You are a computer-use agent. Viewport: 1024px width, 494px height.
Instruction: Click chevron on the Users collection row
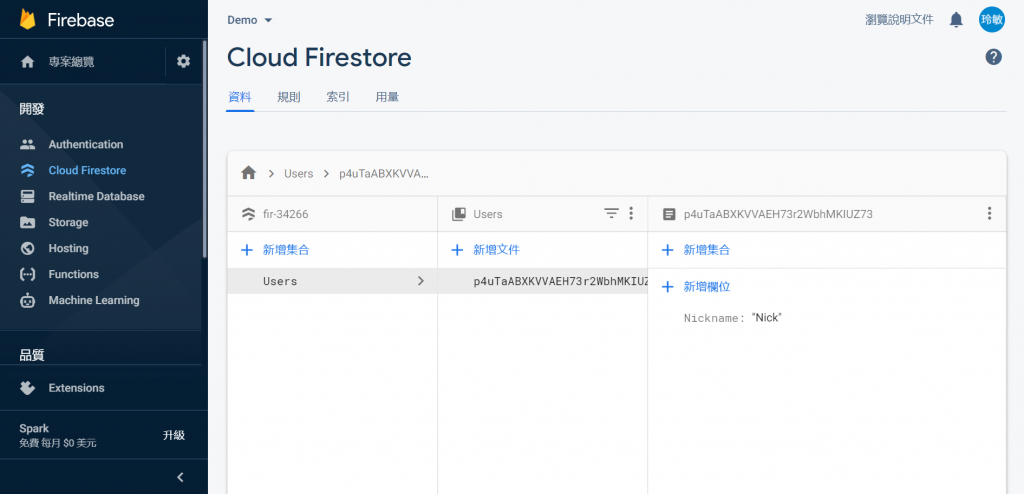pos(421,281)
